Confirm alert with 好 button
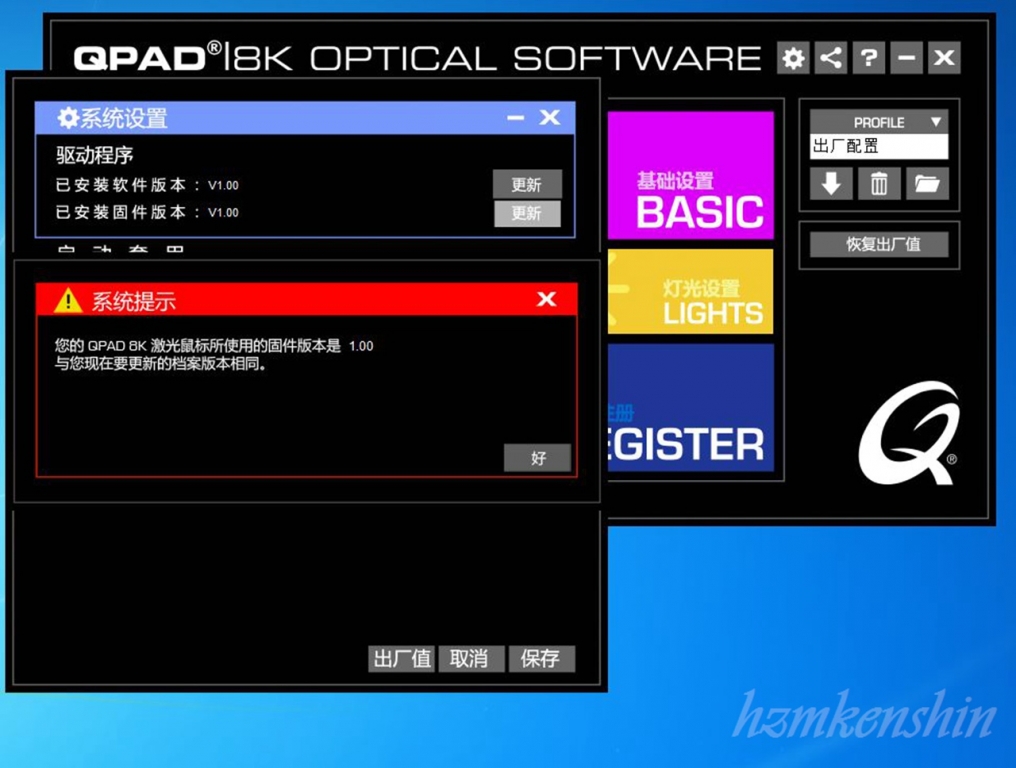The width and height of the screenshot is (1016, 768). tap(538, 458)
